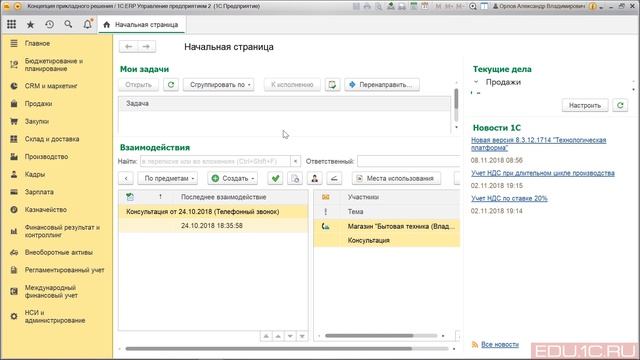Click the shopping cart icon for Закупки

(x=14, y=121)
